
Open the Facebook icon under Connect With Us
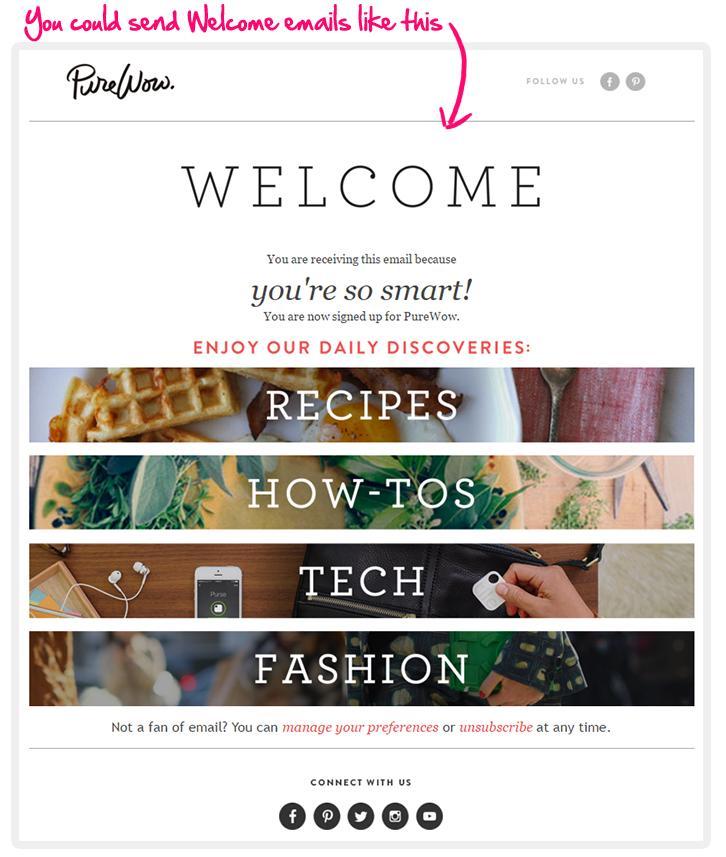tap(292, 816)
